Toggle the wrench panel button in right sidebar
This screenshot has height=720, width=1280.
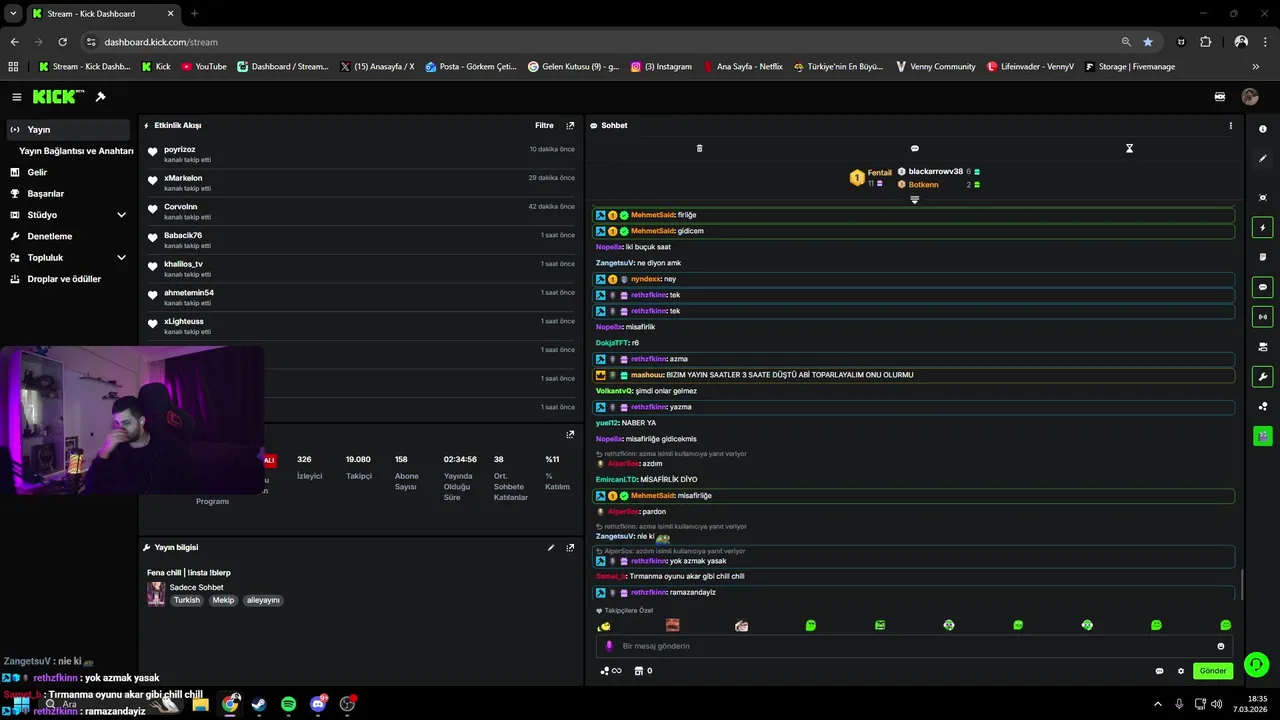pos(1262,377)
